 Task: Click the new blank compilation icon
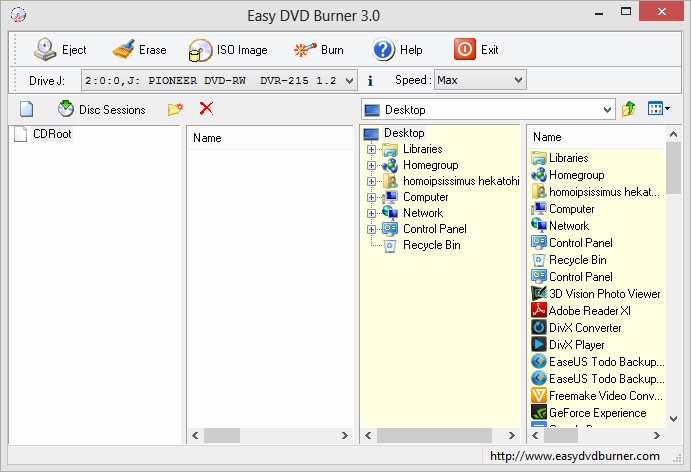[x=26, y=109]
